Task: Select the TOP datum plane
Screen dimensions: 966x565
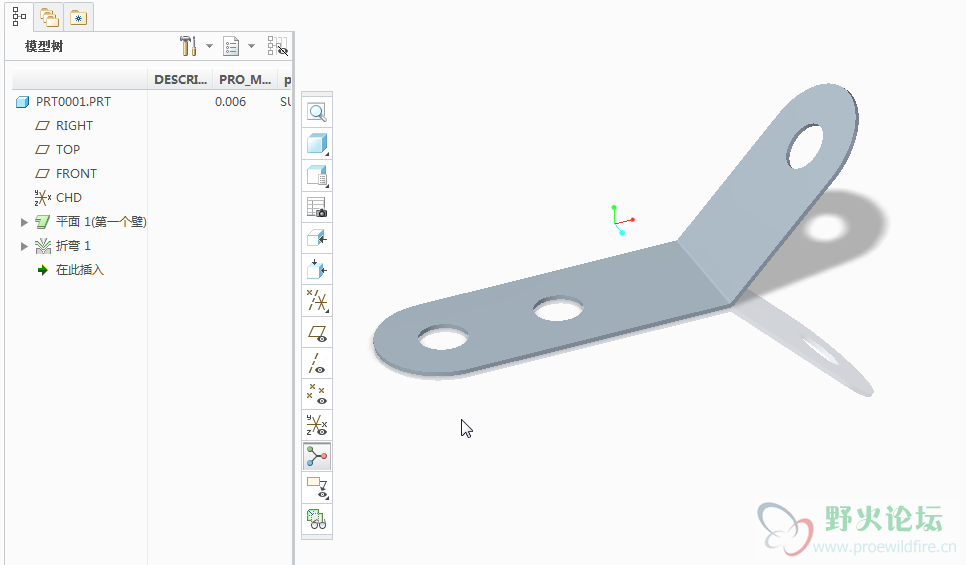Action: [68, 150]
